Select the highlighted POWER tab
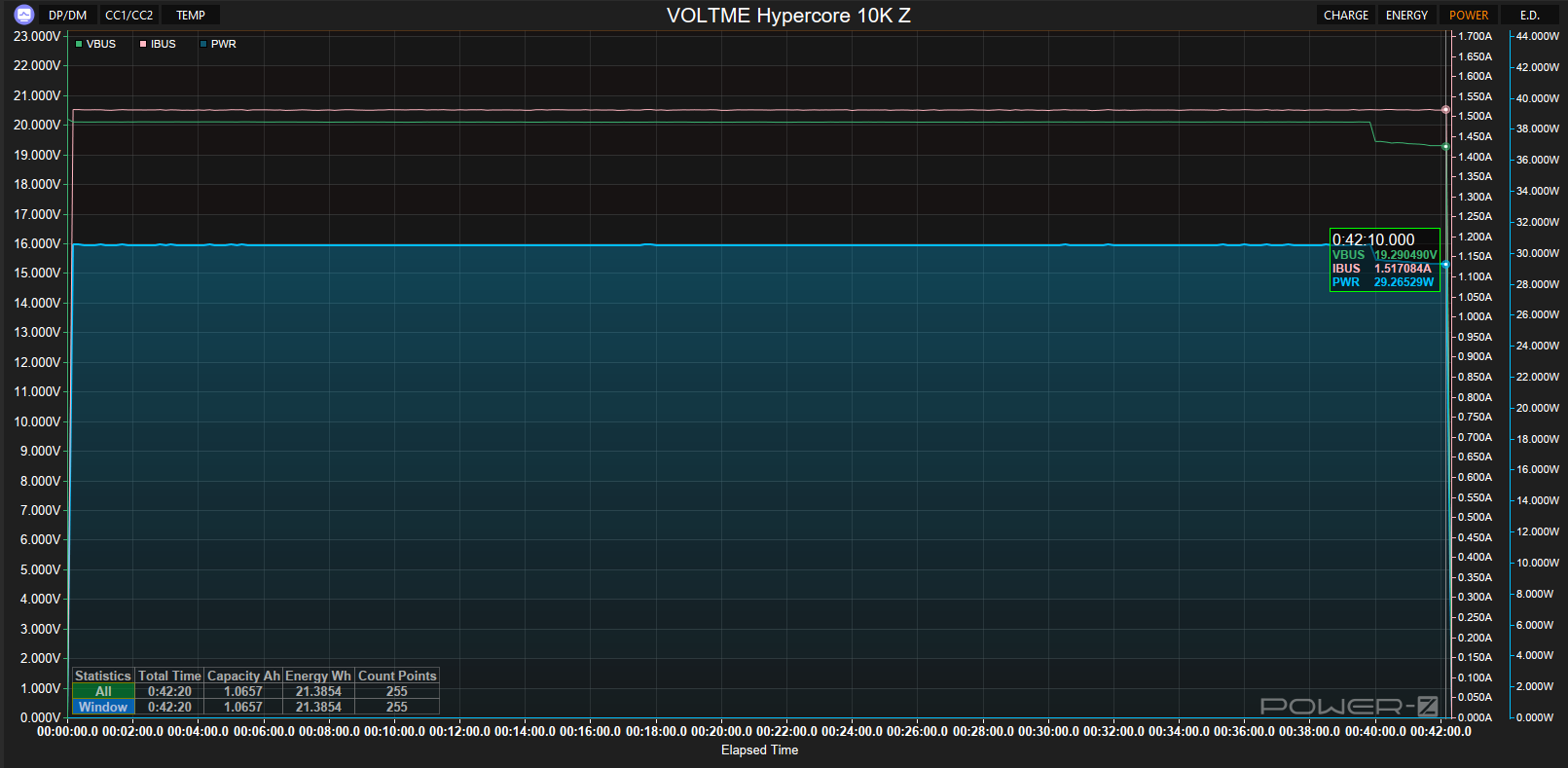 (1469, 16)
